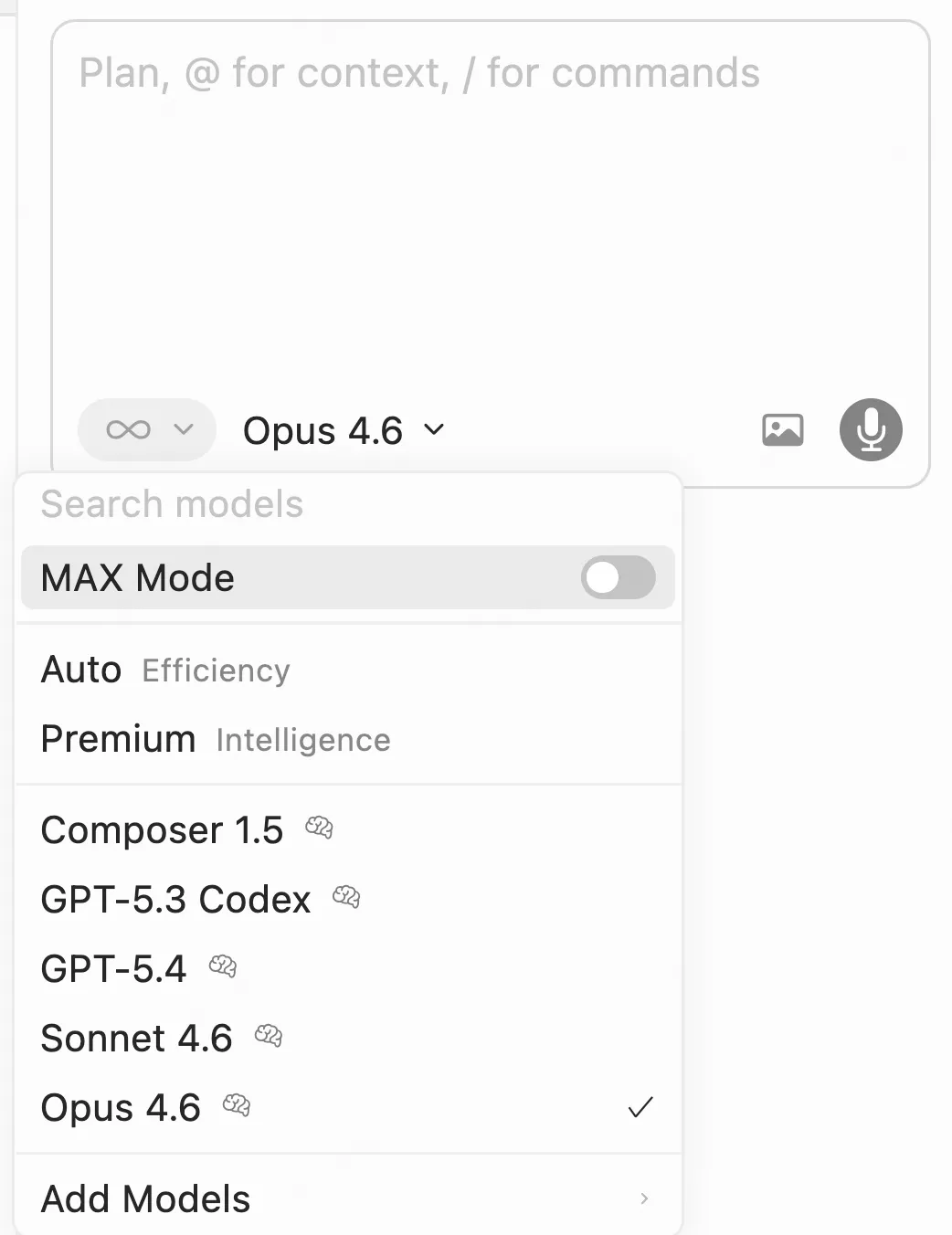Focus the chat prompt text area
952x1235 pixels.
[490, 219]
